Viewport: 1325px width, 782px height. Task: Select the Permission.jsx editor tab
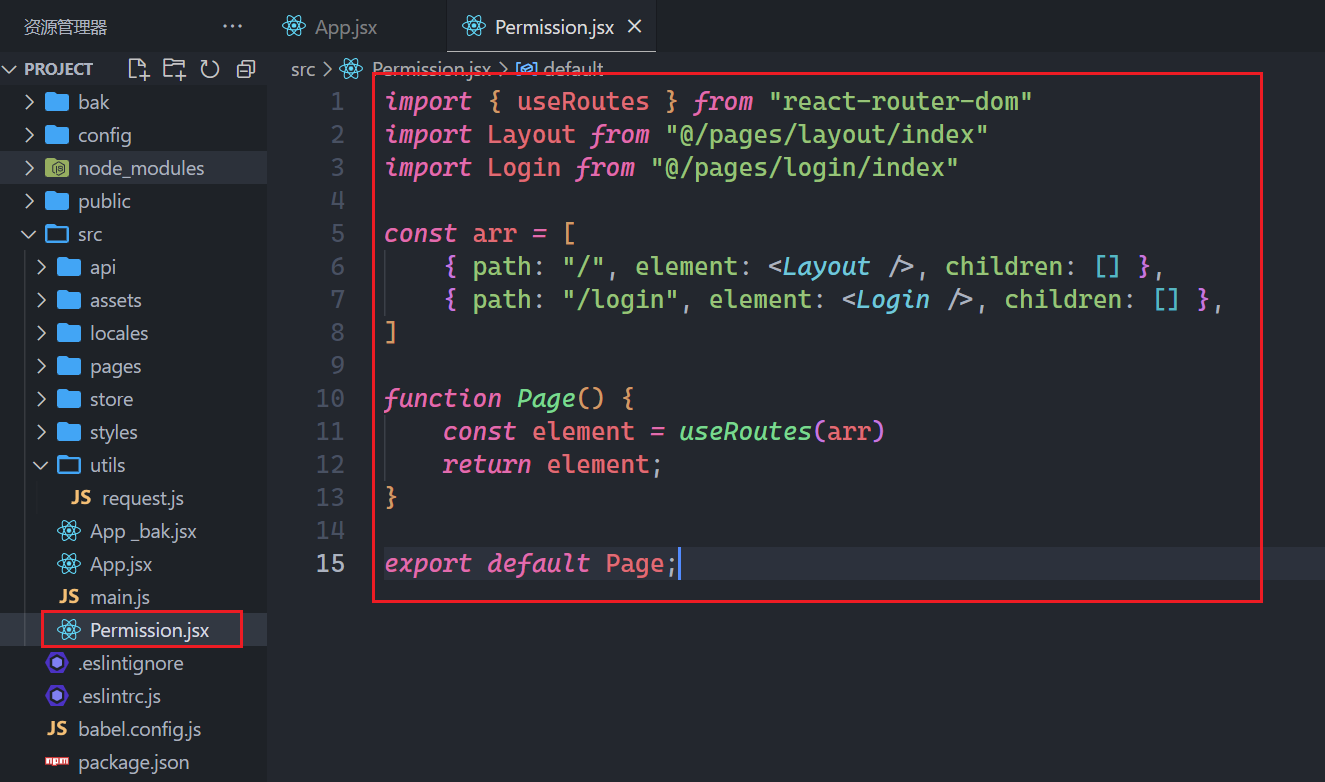pos(553,27)
